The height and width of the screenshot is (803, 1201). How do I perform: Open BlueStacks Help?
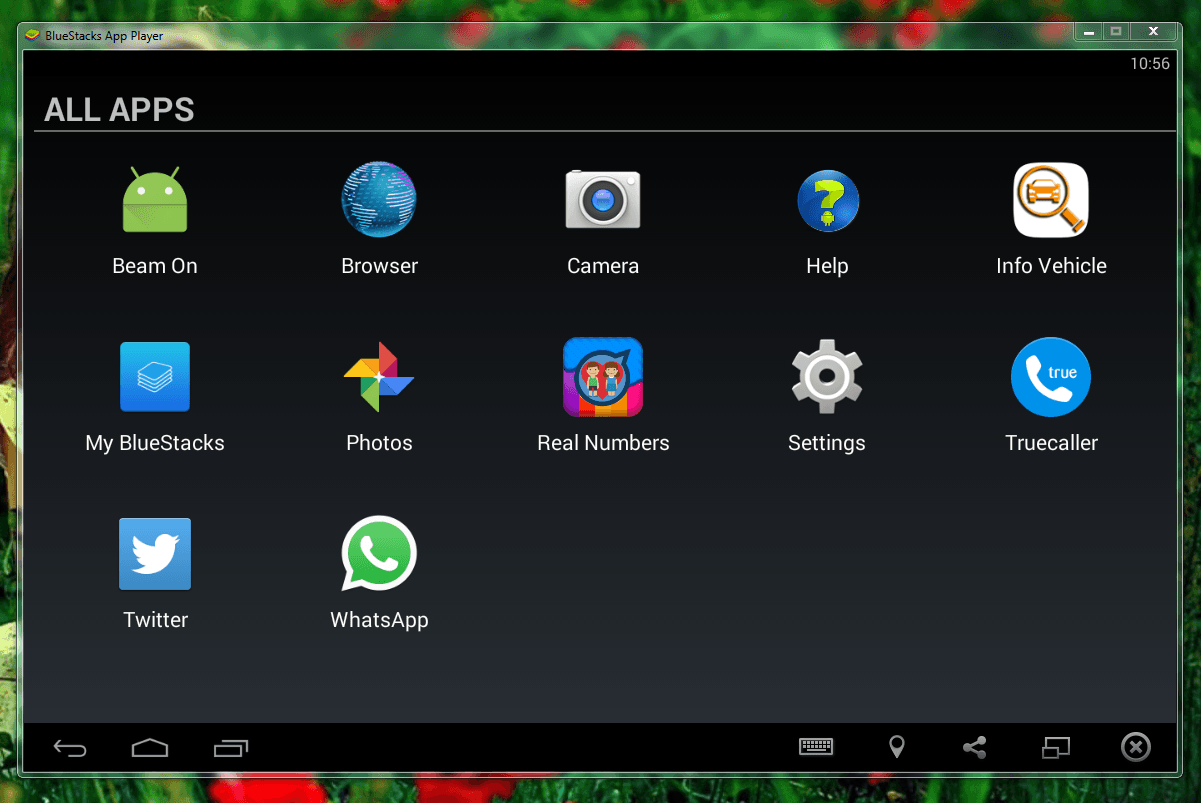click(x=827, y=200)
